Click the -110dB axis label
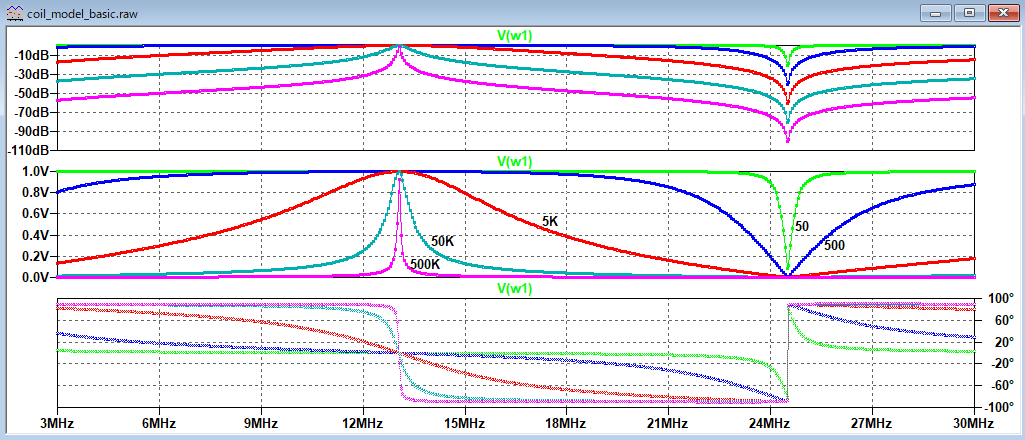Viewport: 1025px width, 440px height. [29, 150]
